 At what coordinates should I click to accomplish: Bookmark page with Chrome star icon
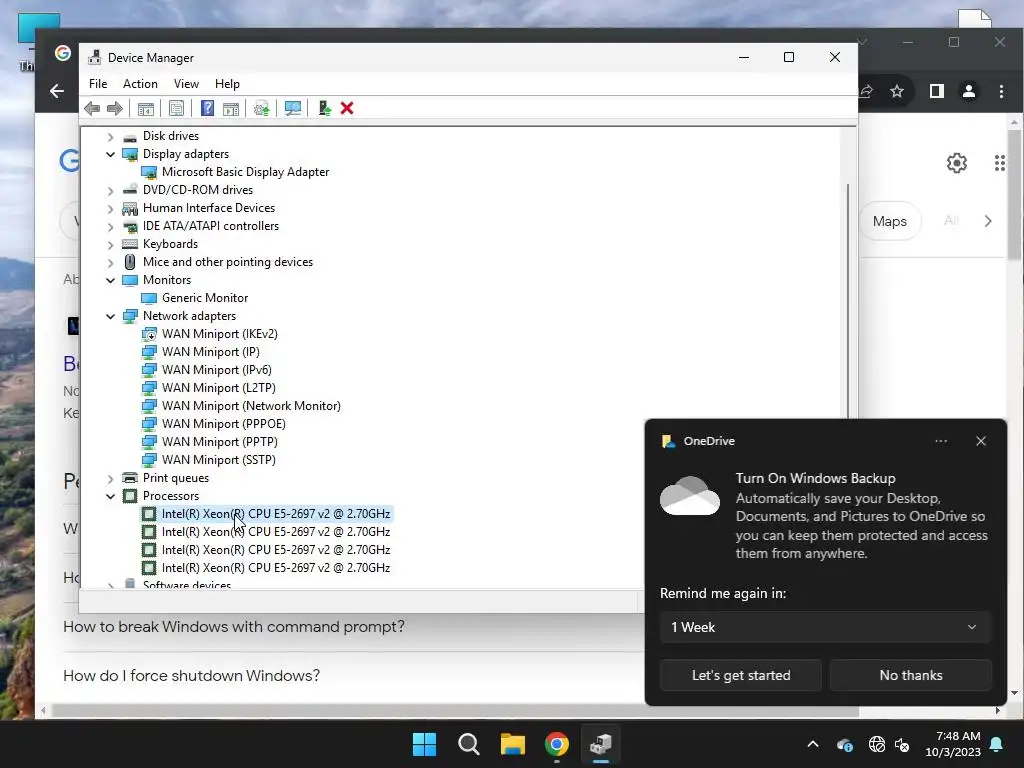(897, 91)
